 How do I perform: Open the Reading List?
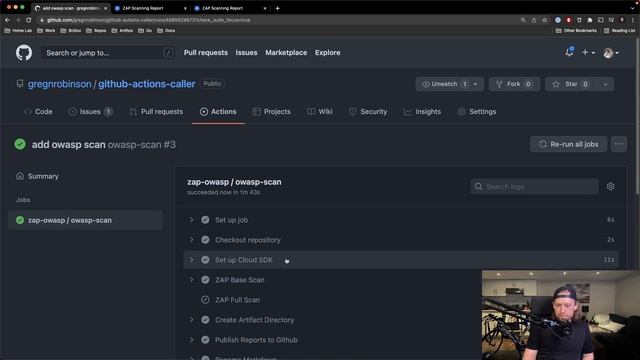point(620,31)
